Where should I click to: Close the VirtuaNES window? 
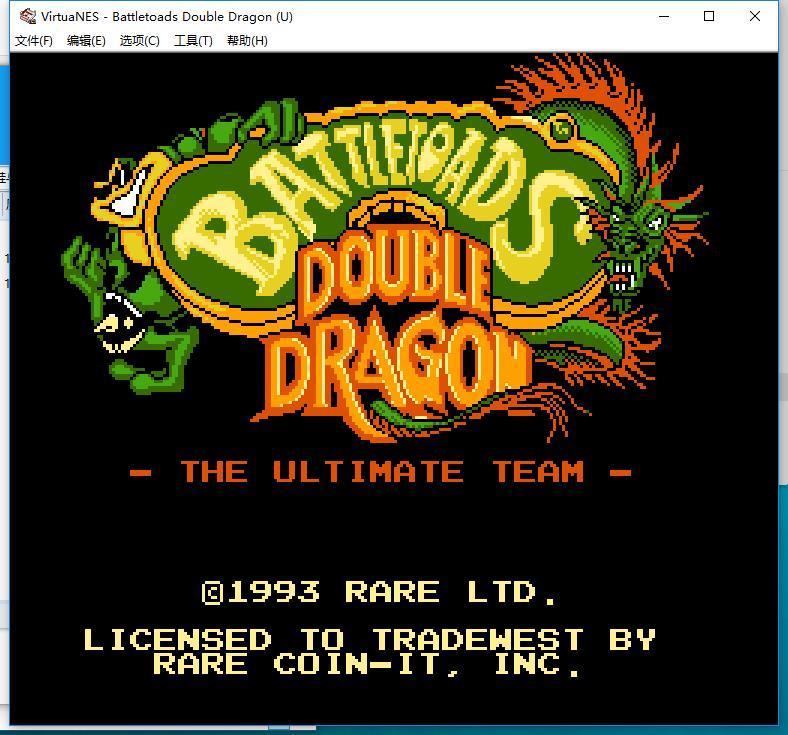click(754, 16)
